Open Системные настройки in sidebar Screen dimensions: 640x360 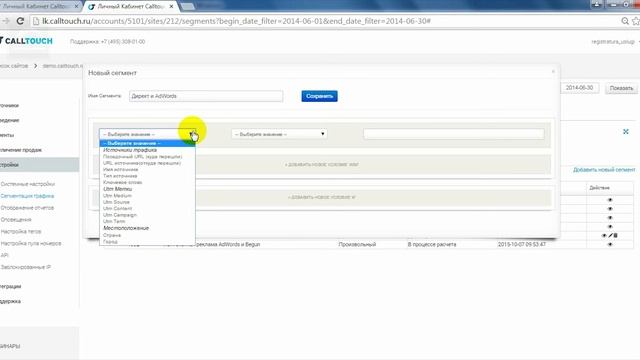coord(27,184)
